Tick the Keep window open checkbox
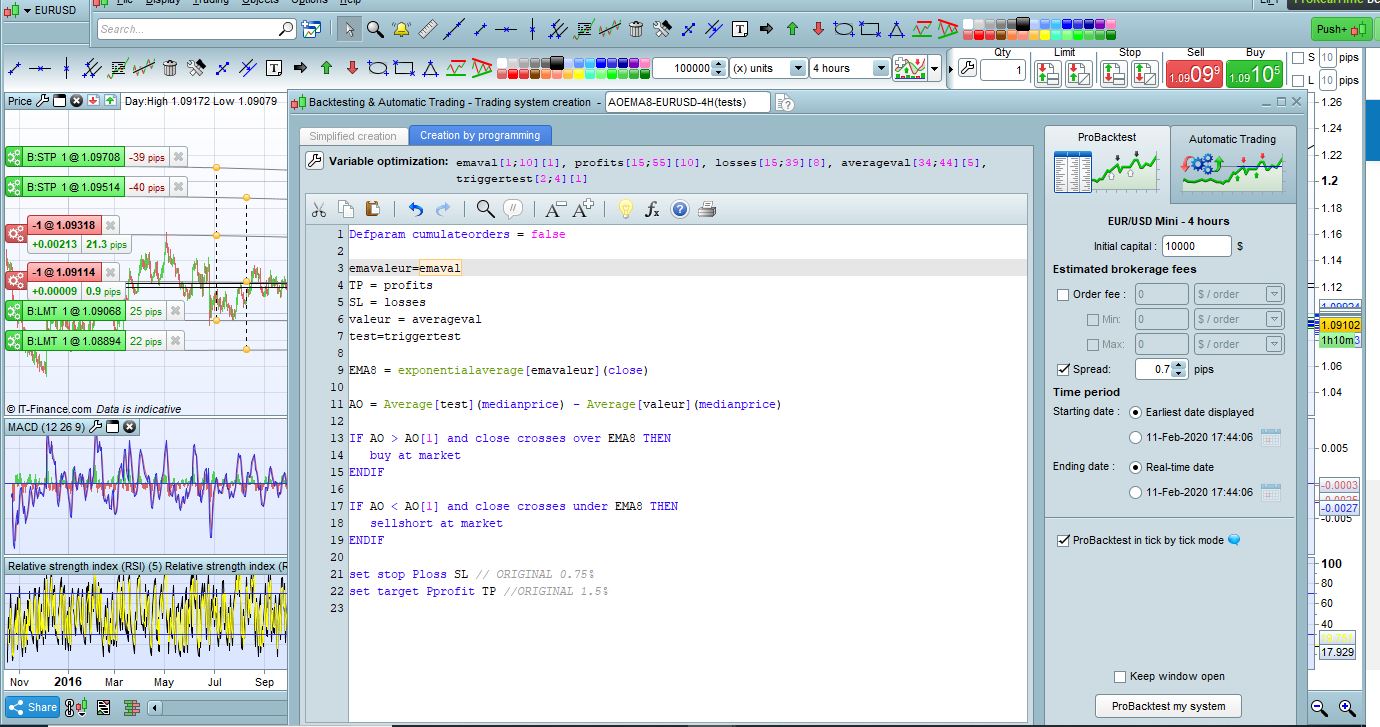The height and width of the screenshot is (727, 1380). pos(1121,677)
